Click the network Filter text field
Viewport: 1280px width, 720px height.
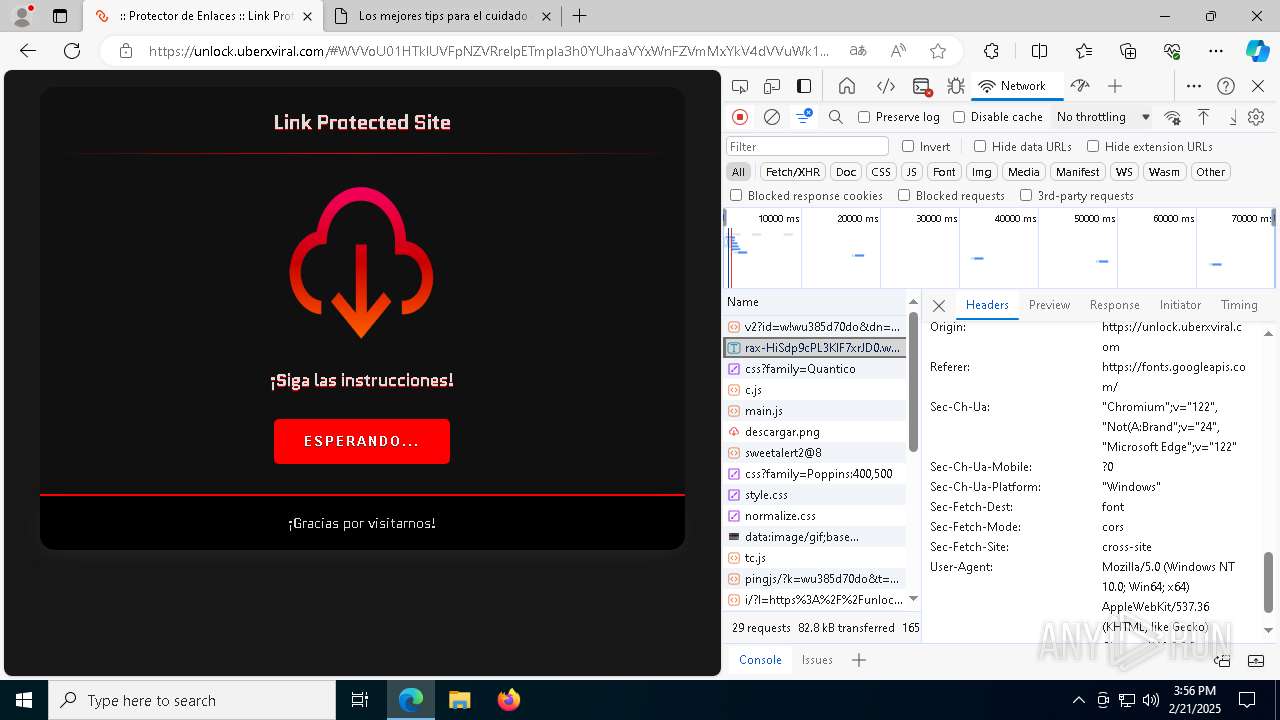[x=807, y=146]
